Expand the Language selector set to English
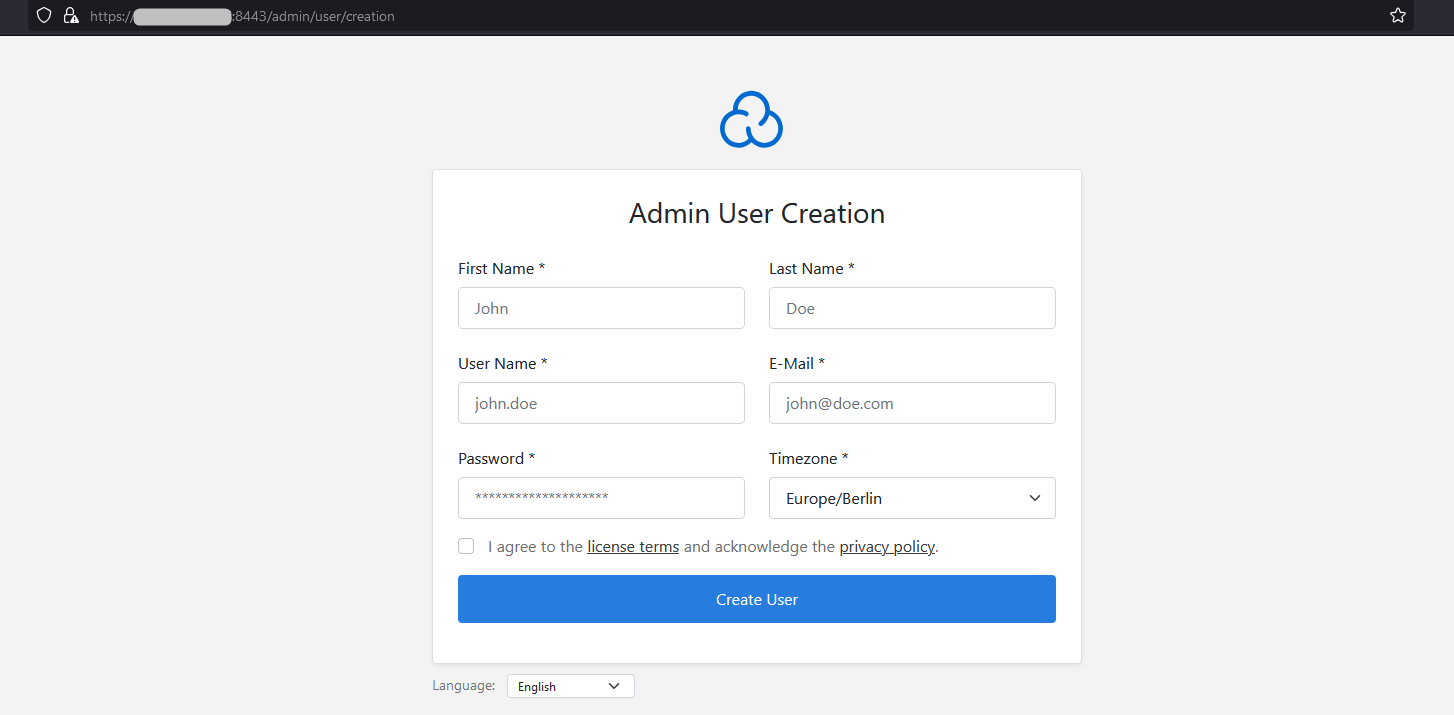This screenshot has width=1454, height=715. point(570,686)
